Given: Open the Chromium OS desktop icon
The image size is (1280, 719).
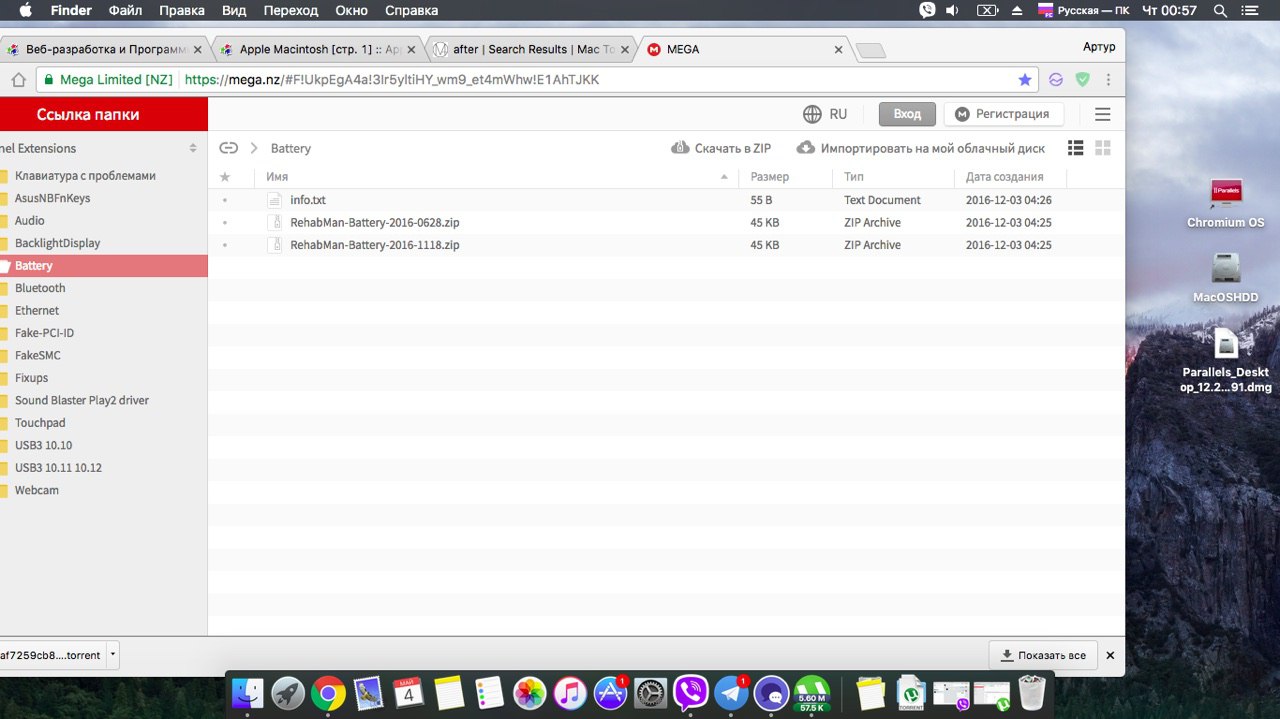Looking at the screenshot, I should tap(1226, 203).
